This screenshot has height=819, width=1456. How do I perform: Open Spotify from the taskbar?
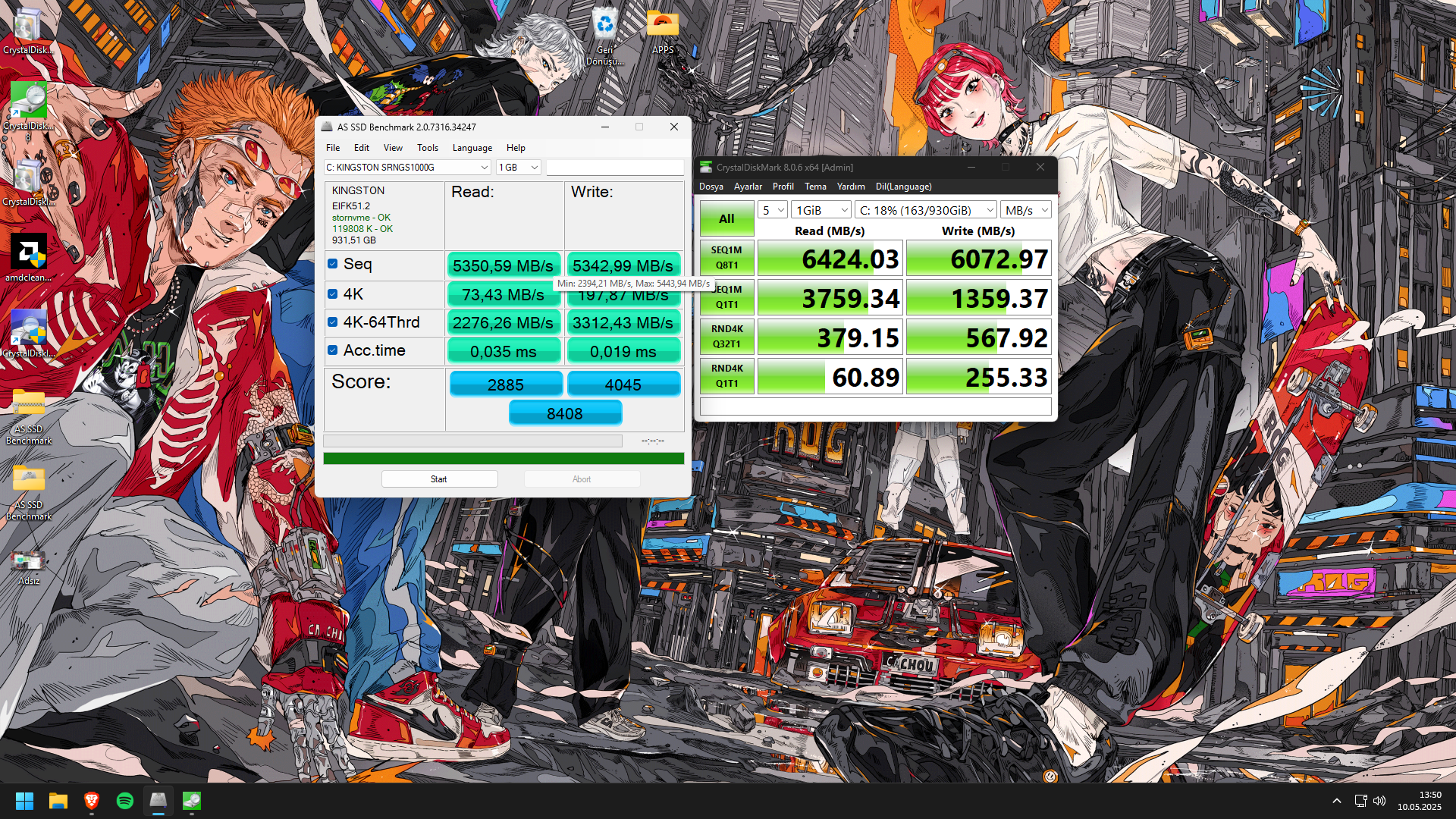(125, 801)
